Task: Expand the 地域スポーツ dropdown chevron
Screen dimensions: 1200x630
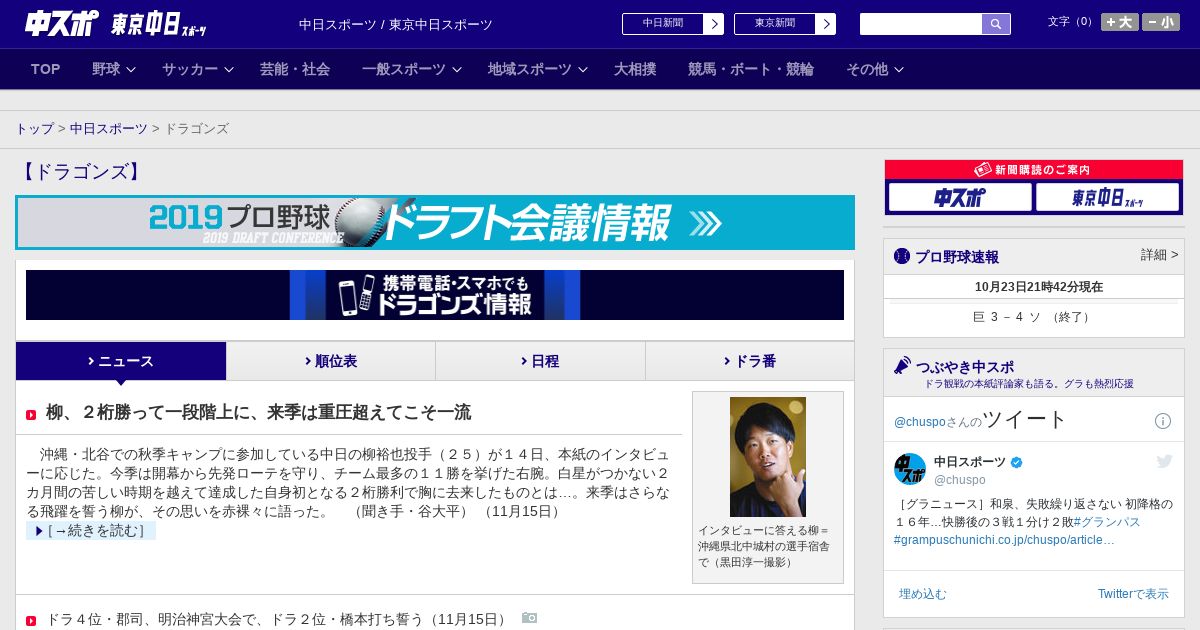Action: pos(583,69)
